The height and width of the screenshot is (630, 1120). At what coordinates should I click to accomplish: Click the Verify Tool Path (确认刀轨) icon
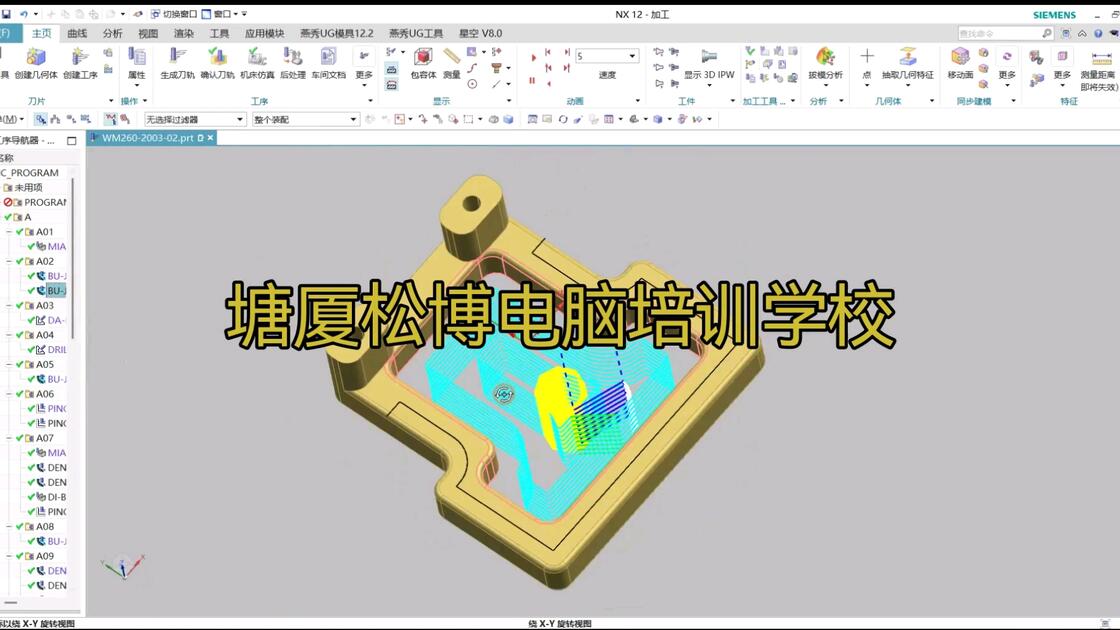(216, 56)
